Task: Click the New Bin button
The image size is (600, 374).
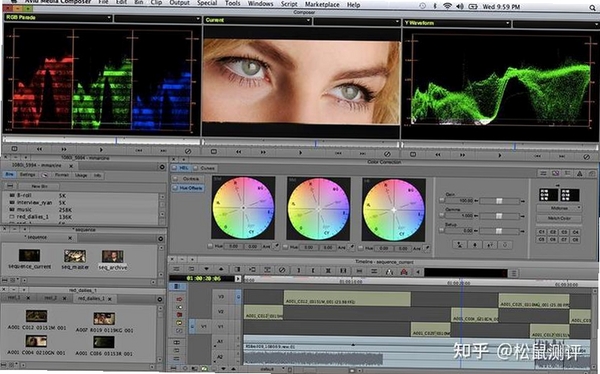Action: point(38,186)
